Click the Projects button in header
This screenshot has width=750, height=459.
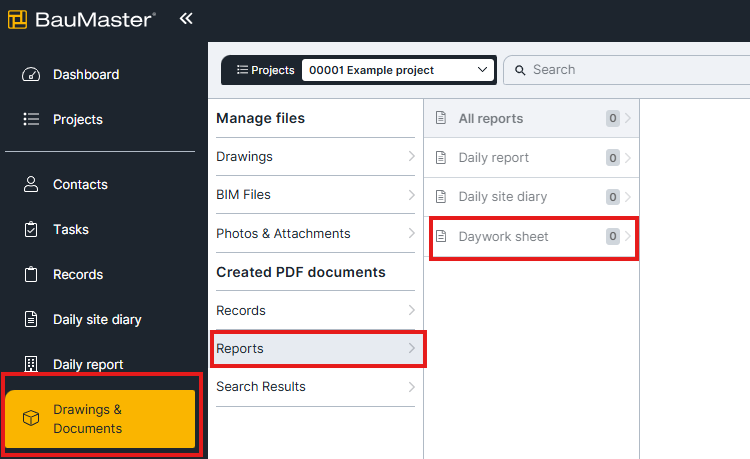click(265, 70)
